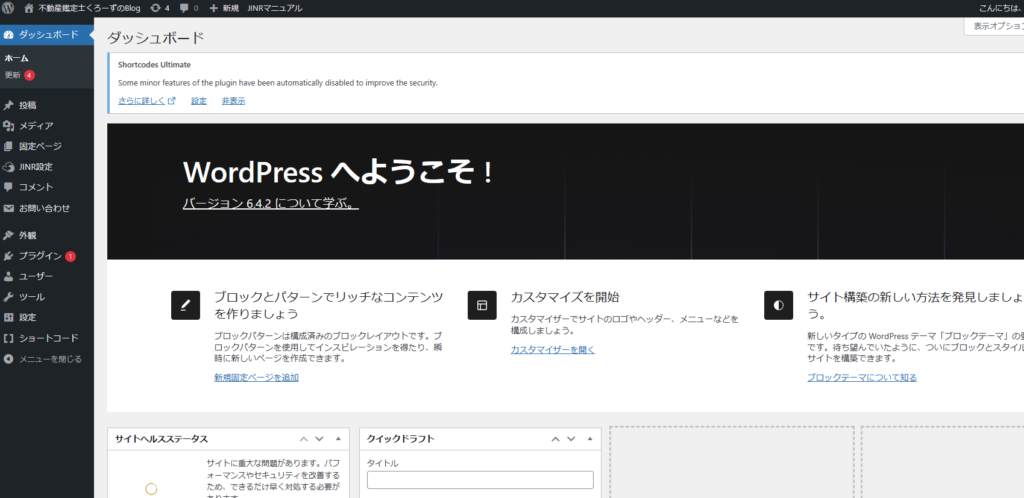
Task: Click the 設定 link in the Shortcodes Ultimate notice
Action: pos(199,101)
